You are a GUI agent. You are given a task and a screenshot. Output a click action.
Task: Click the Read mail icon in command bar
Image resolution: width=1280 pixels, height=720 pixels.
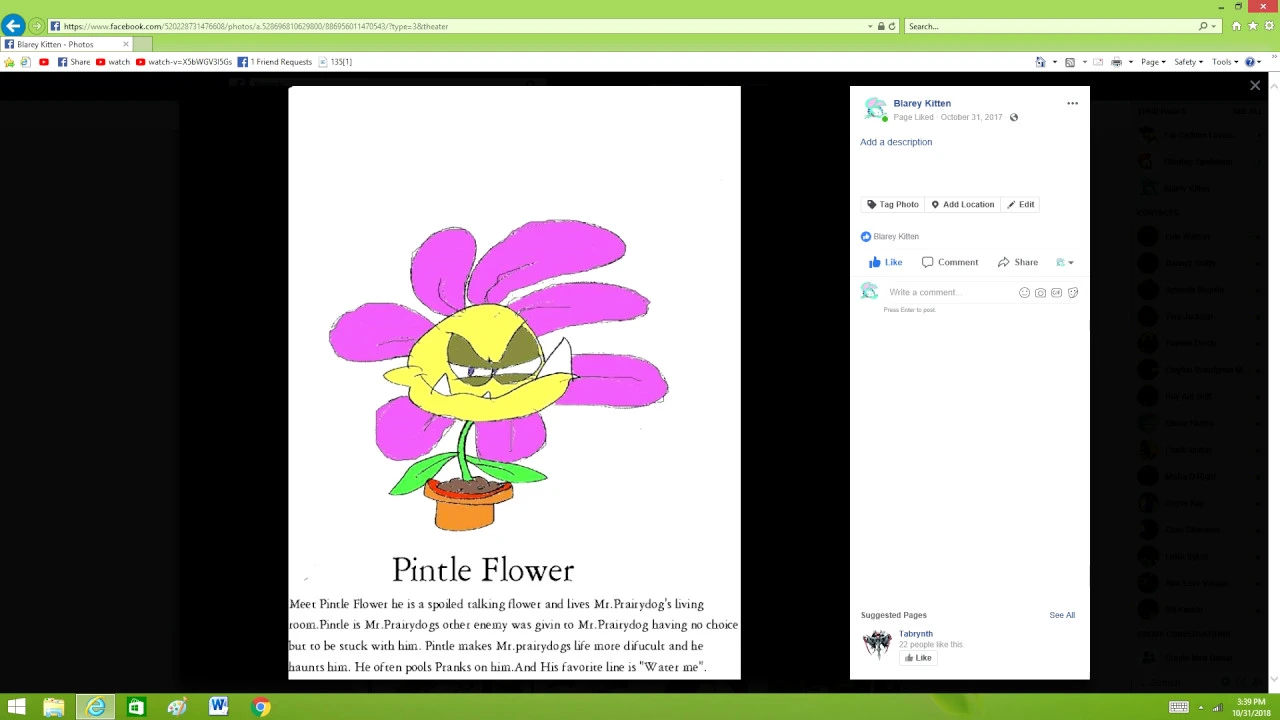point(1098,62)
